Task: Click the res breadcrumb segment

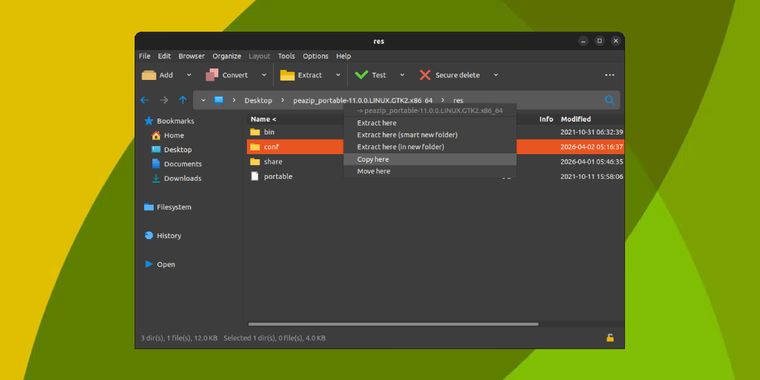Action: click(x=458, y=100)
